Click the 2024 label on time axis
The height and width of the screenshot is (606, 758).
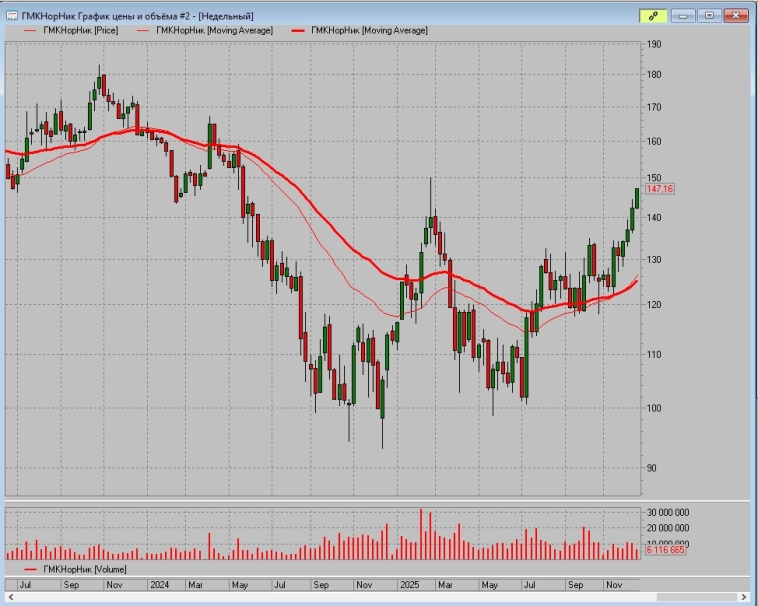160,585
